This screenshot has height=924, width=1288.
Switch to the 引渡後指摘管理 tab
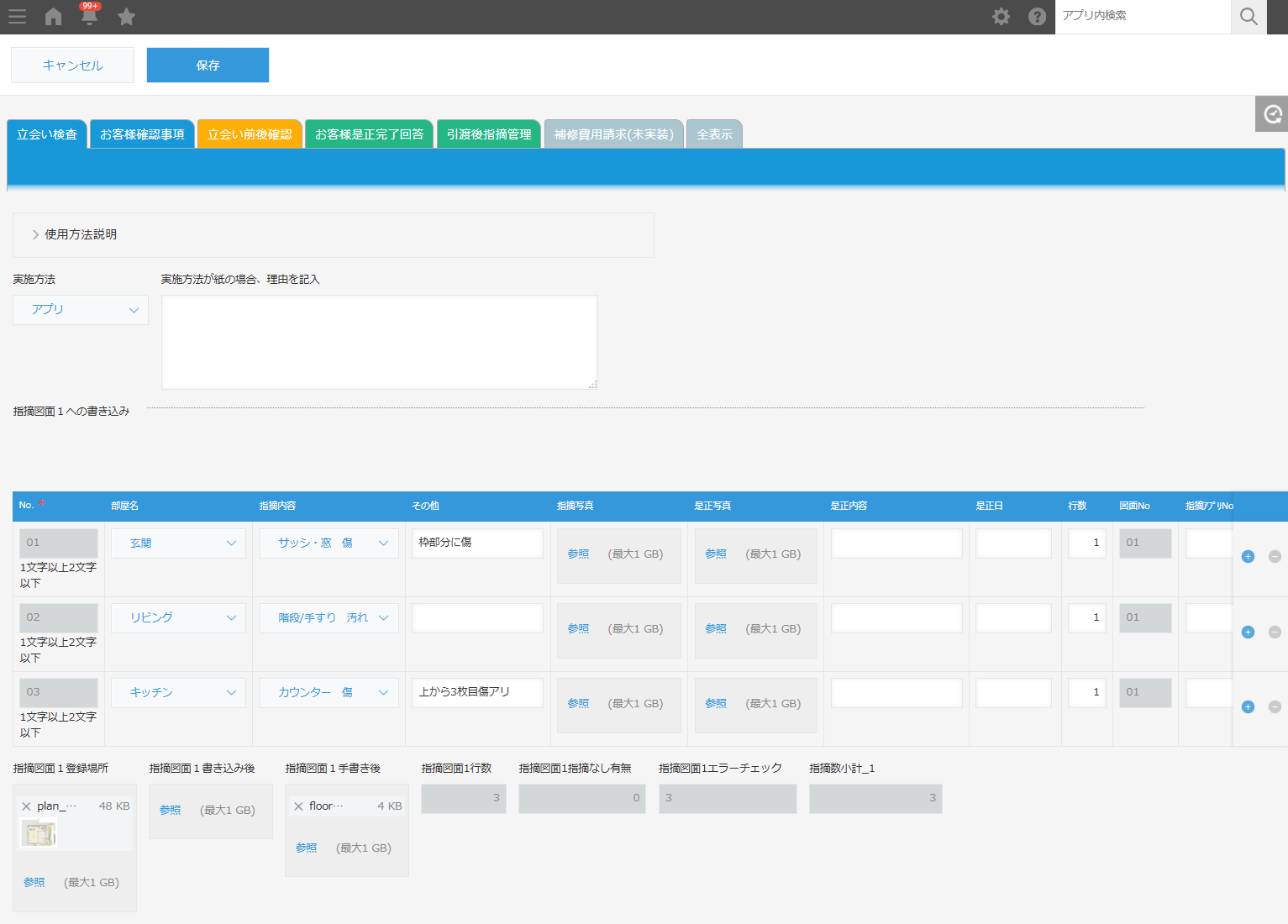tap(489, 134)
